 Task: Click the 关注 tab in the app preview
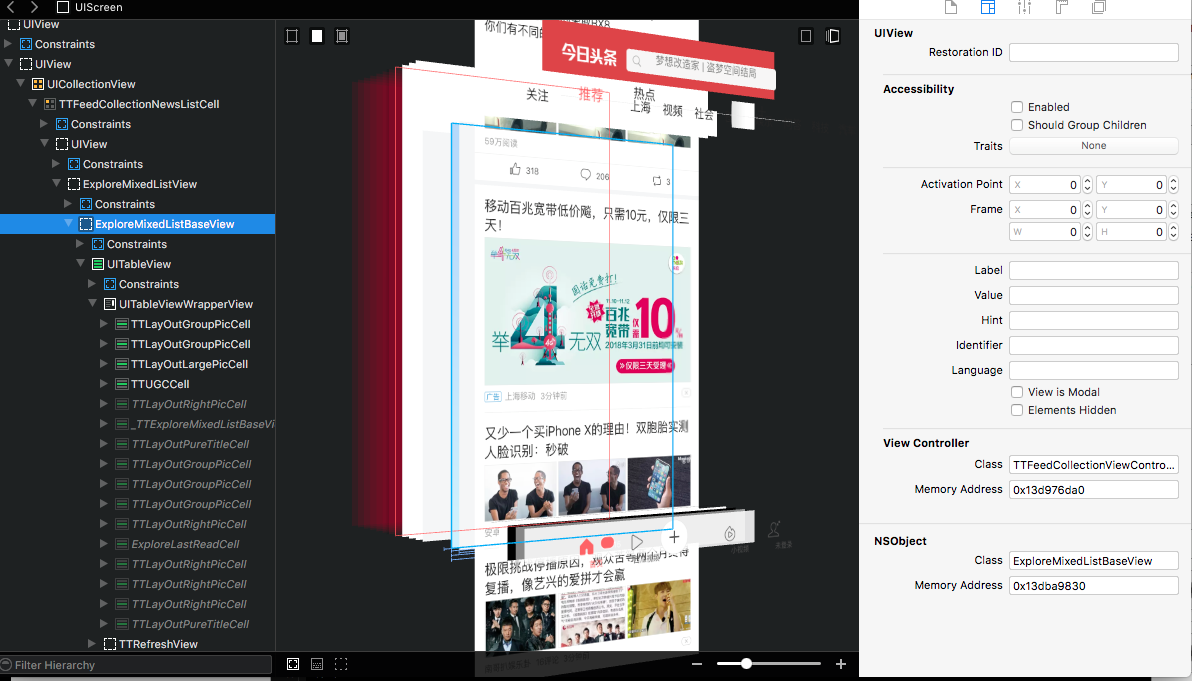coord(537,95)
